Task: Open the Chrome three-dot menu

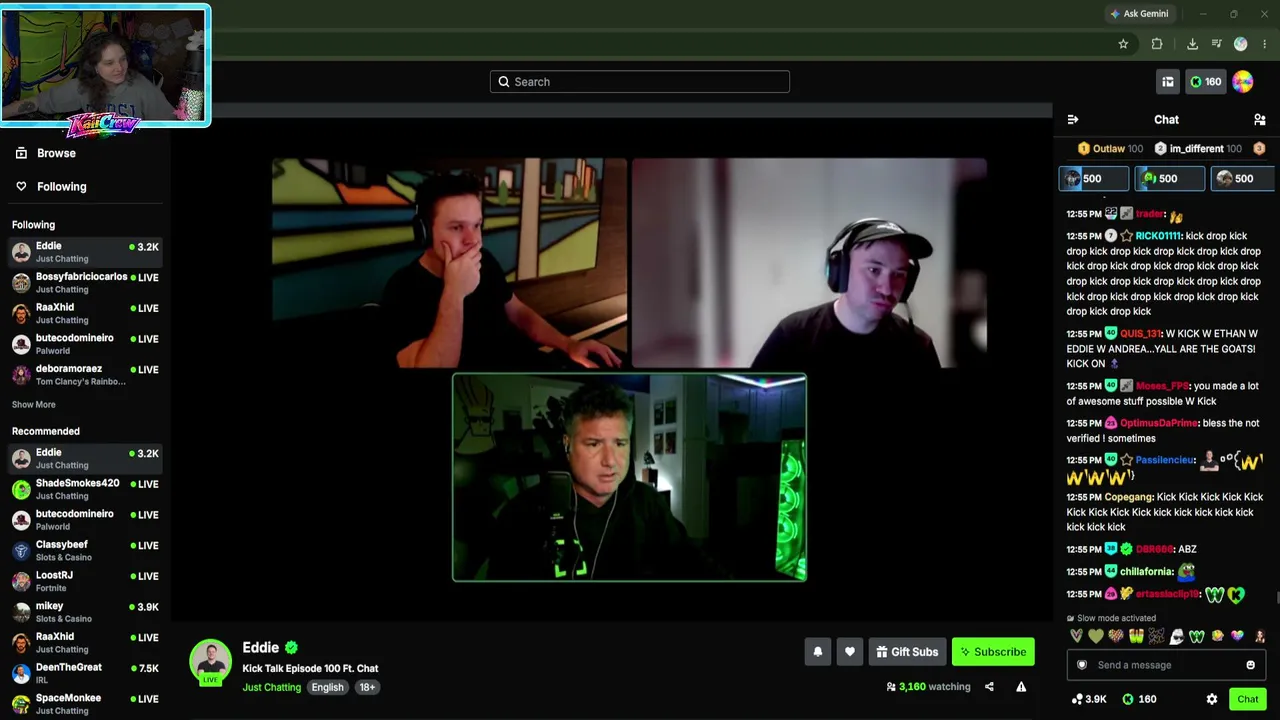Action: tap(1264, 44)
